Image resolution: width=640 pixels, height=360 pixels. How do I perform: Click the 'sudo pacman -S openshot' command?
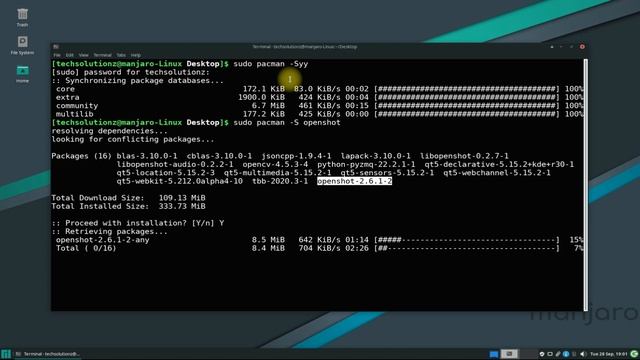[287, 122]
